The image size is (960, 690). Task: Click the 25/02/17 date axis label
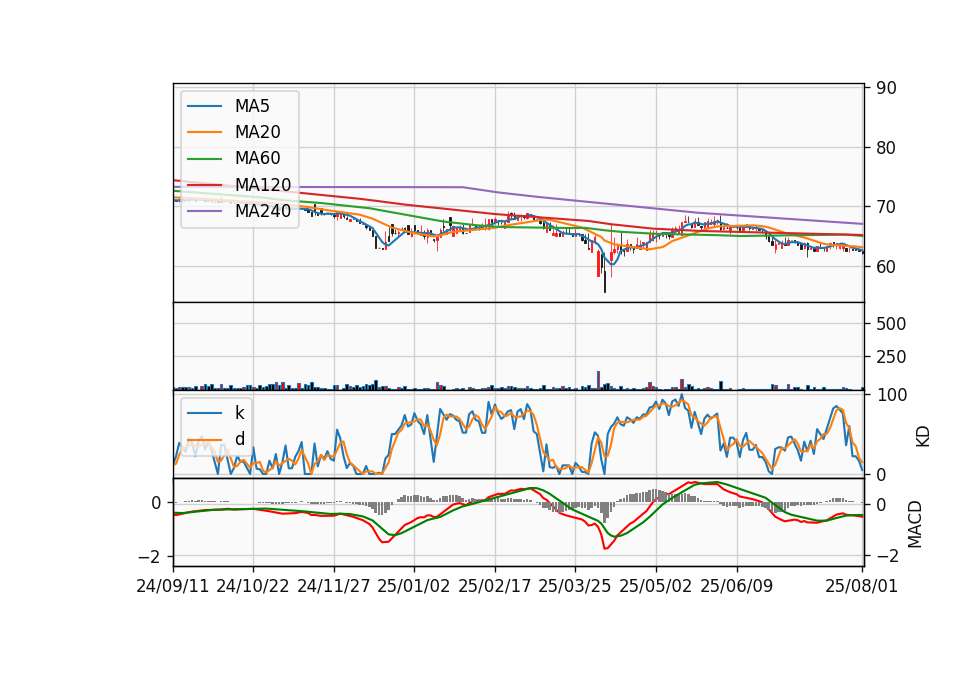point(495,586)
